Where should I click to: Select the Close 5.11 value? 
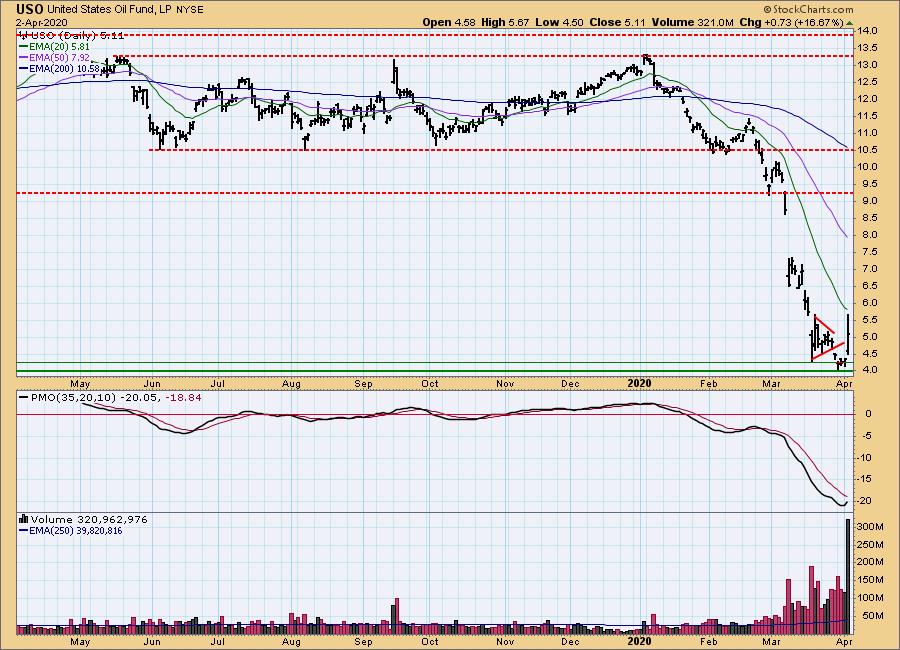point(617,22)
